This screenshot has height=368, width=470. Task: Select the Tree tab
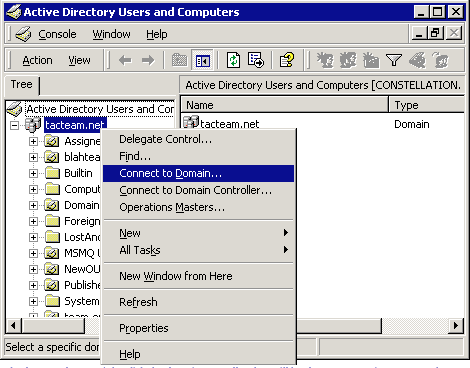[22, 84]
